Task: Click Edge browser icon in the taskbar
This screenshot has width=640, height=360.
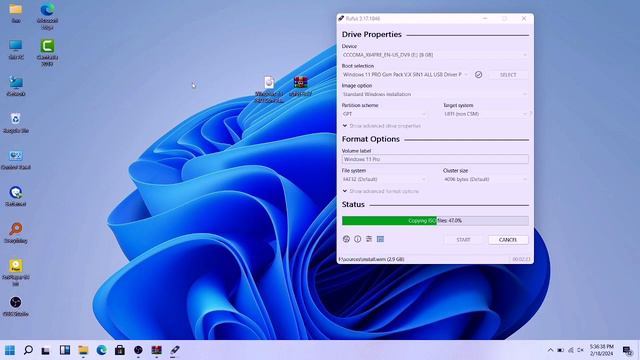Action: coord(102,350)
